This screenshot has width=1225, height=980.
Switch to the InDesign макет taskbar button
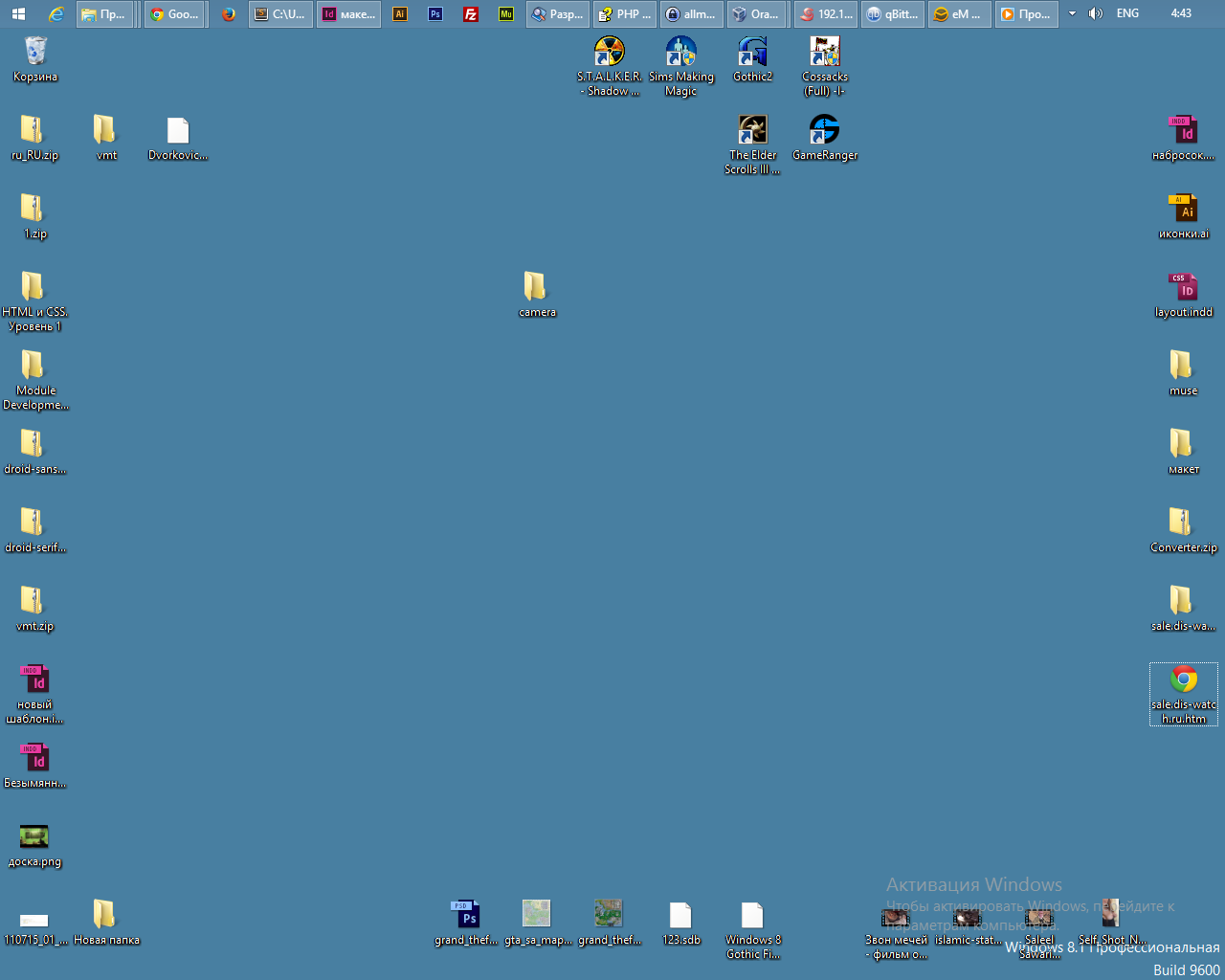click(x=349, y=14)
